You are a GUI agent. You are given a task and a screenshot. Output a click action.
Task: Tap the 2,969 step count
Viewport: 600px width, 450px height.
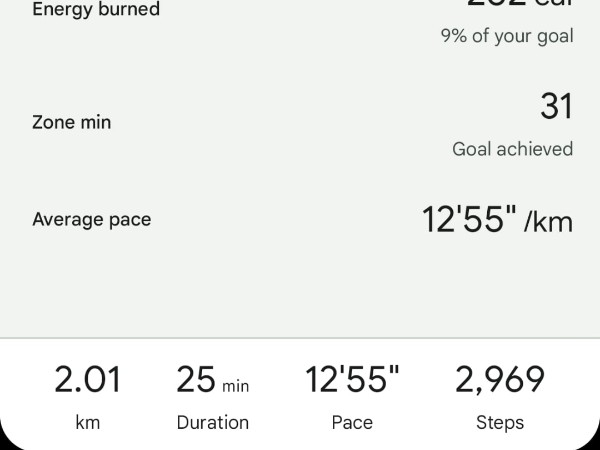(x=500, y=380)
